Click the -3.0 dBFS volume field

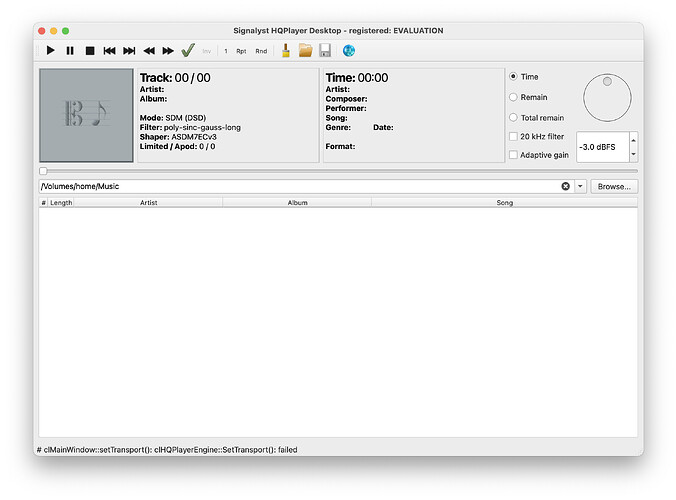coord(603,147)
